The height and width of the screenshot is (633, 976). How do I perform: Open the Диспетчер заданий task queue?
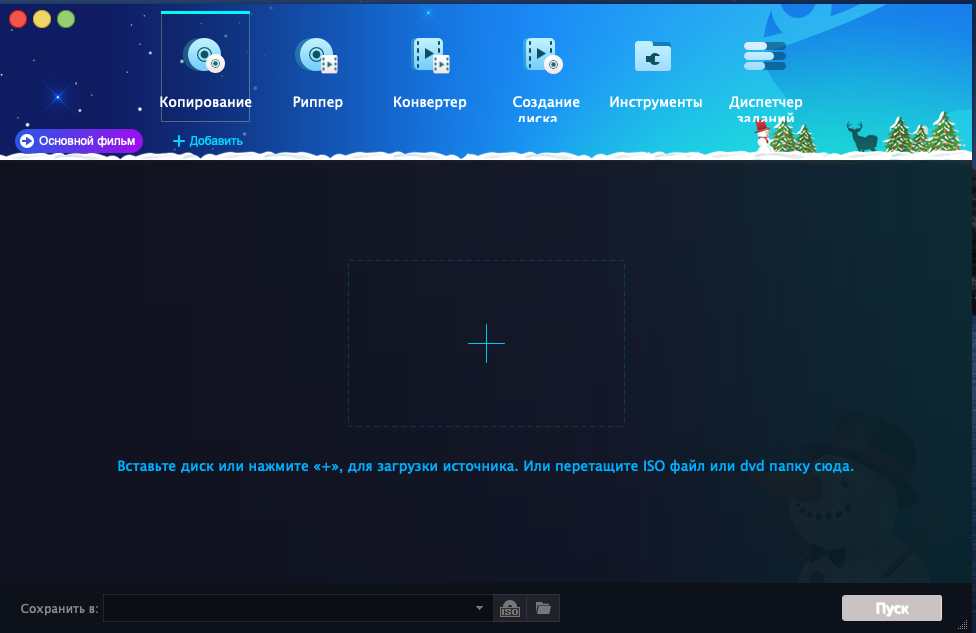click(x=765, y=56)
